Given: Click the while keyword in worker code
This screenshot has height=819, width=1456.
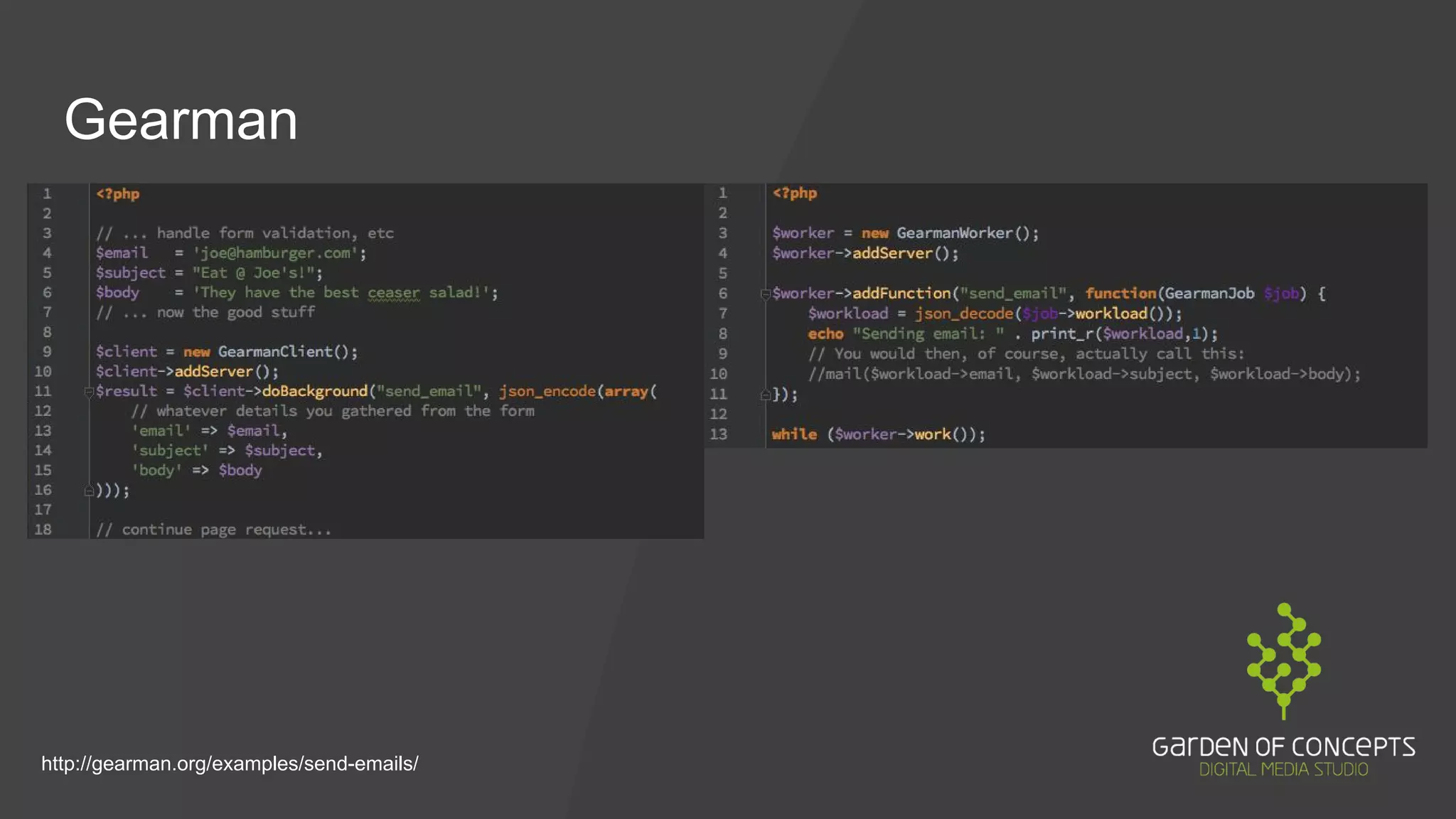Looking at the screenshot, I should 794,434.
